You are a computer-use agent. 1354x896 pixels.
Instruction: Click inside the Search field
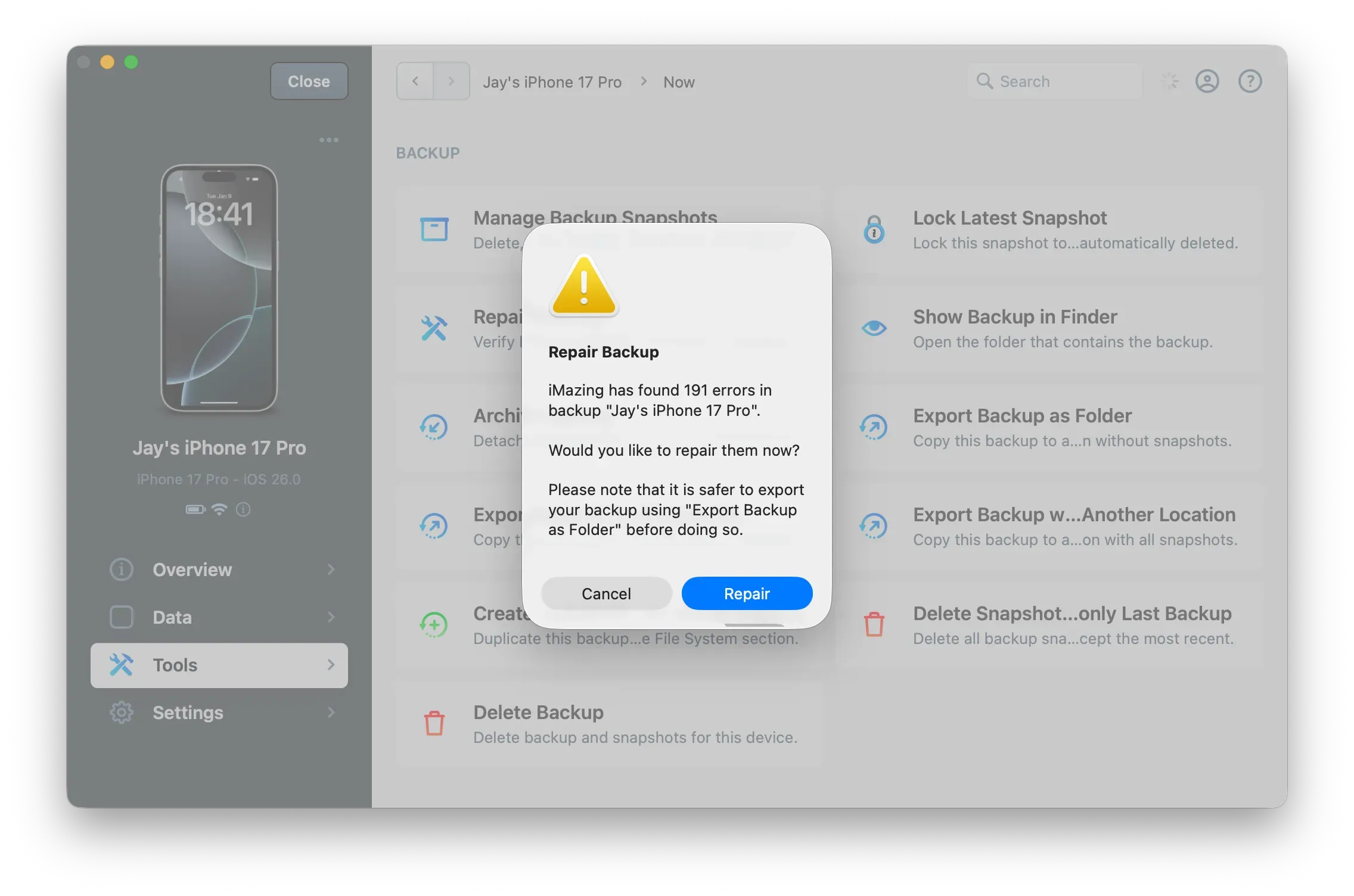click(x=1055, y=81)
